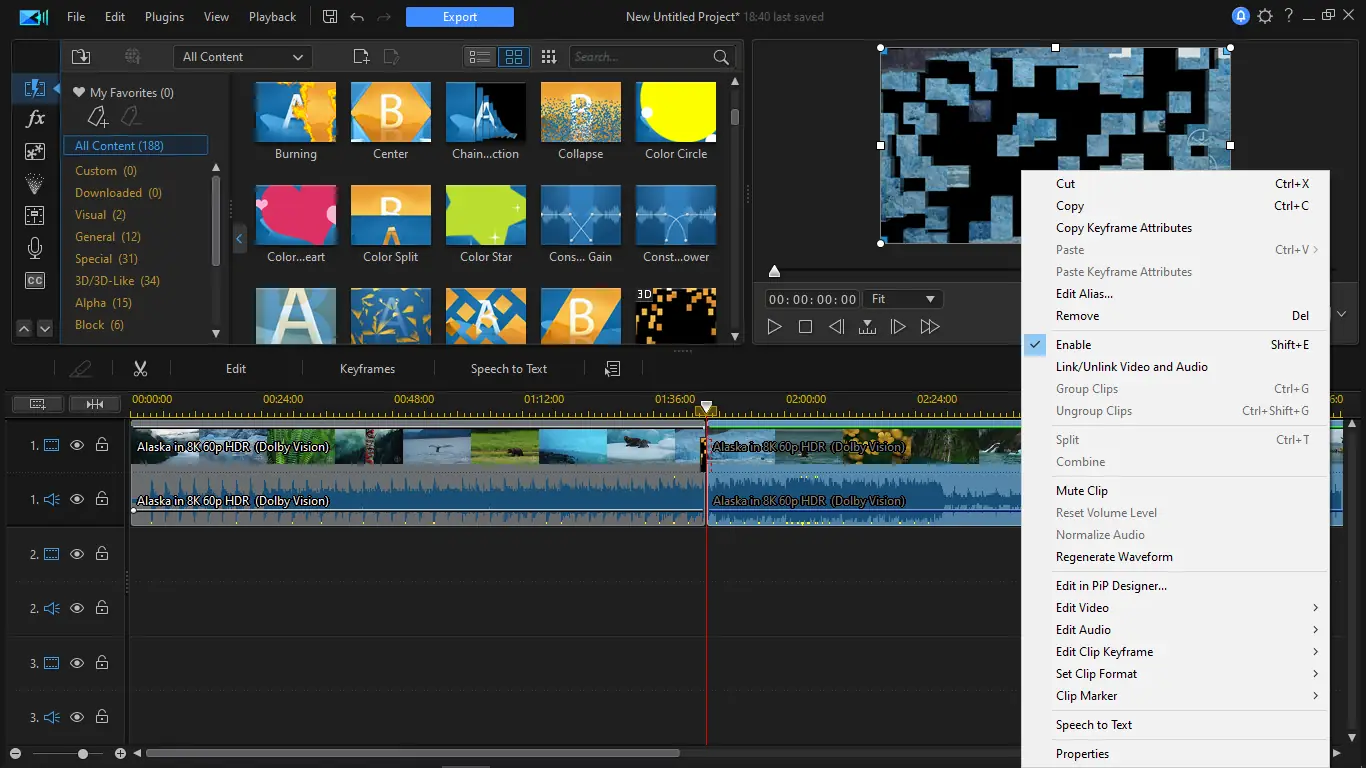
Task: Switch library to details list view icon
Action: [480, 57]
